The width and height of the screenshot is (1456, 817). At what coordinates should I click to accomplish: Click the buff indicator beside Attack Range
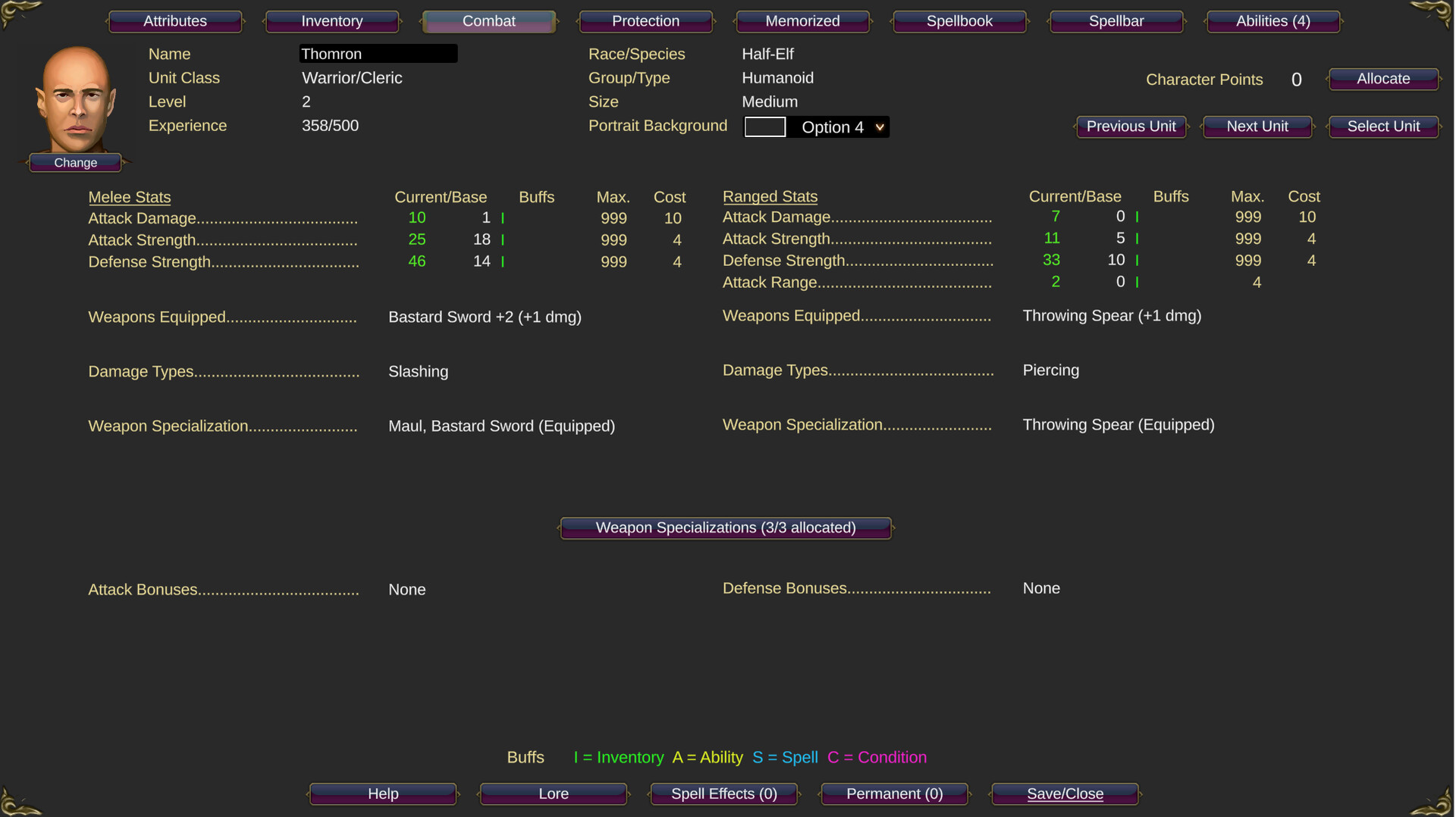click(1137, 281)
